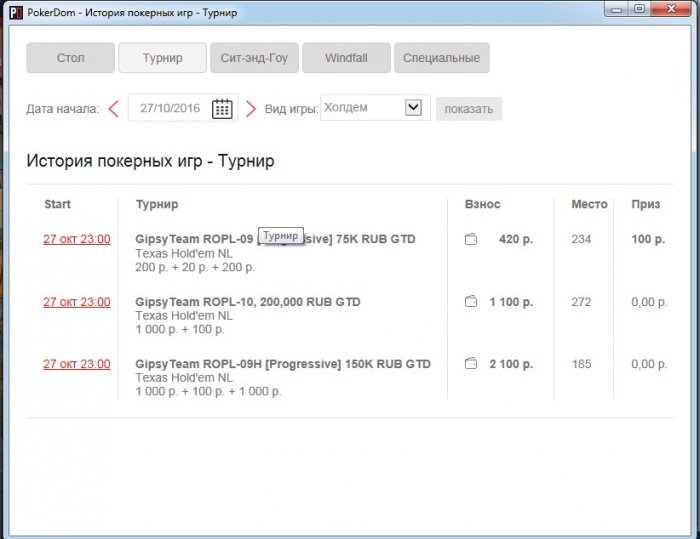Image resolution: width=700 pixels, height=539 pixels.
Task: Open start link for ROPL-10 200,000 tournament
Action: [77, 302]
